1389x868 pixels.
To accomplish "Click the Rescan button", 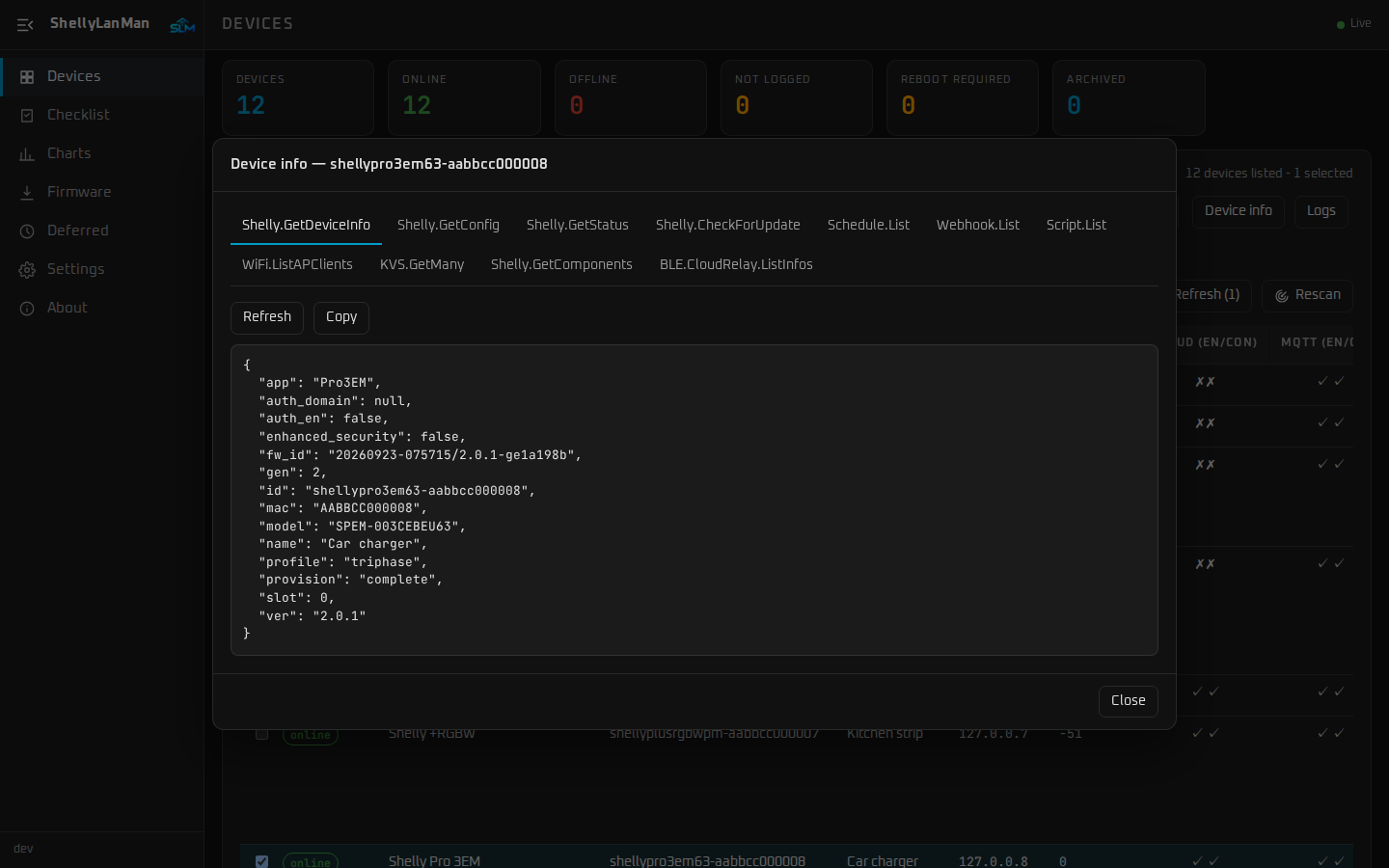I will tap(1308, 295).
